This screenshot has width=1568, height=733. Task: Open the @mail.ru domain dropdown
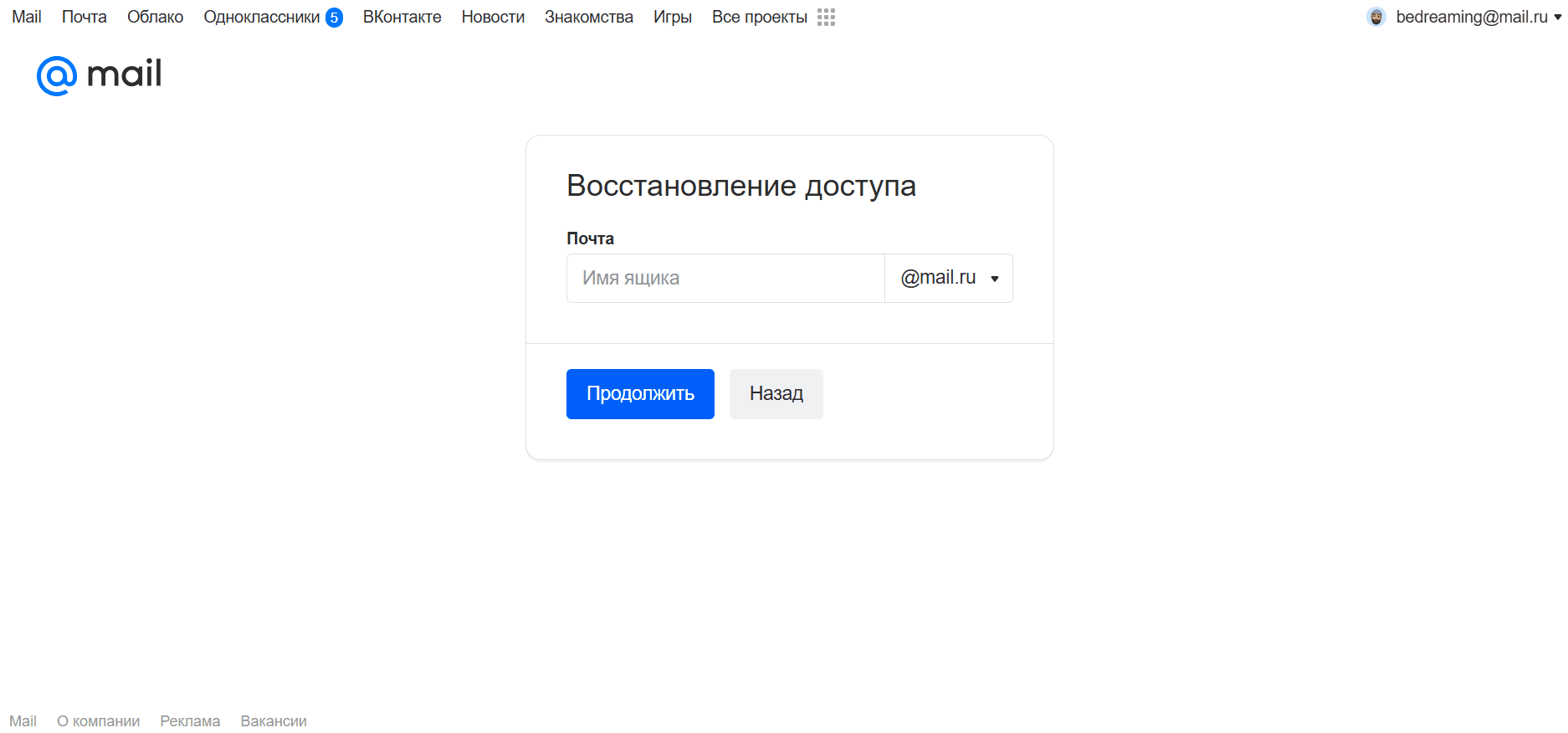tap(949, 278)
